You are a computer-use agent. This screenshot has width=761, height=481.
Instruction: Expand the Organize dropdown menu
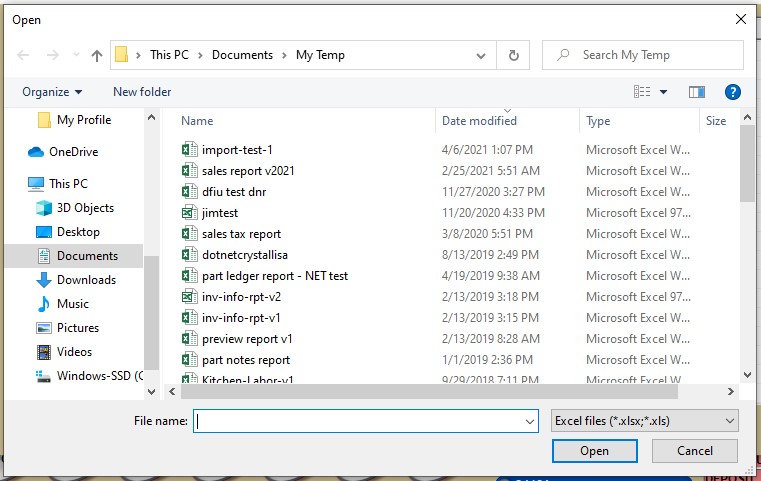(x=53, y=92)
